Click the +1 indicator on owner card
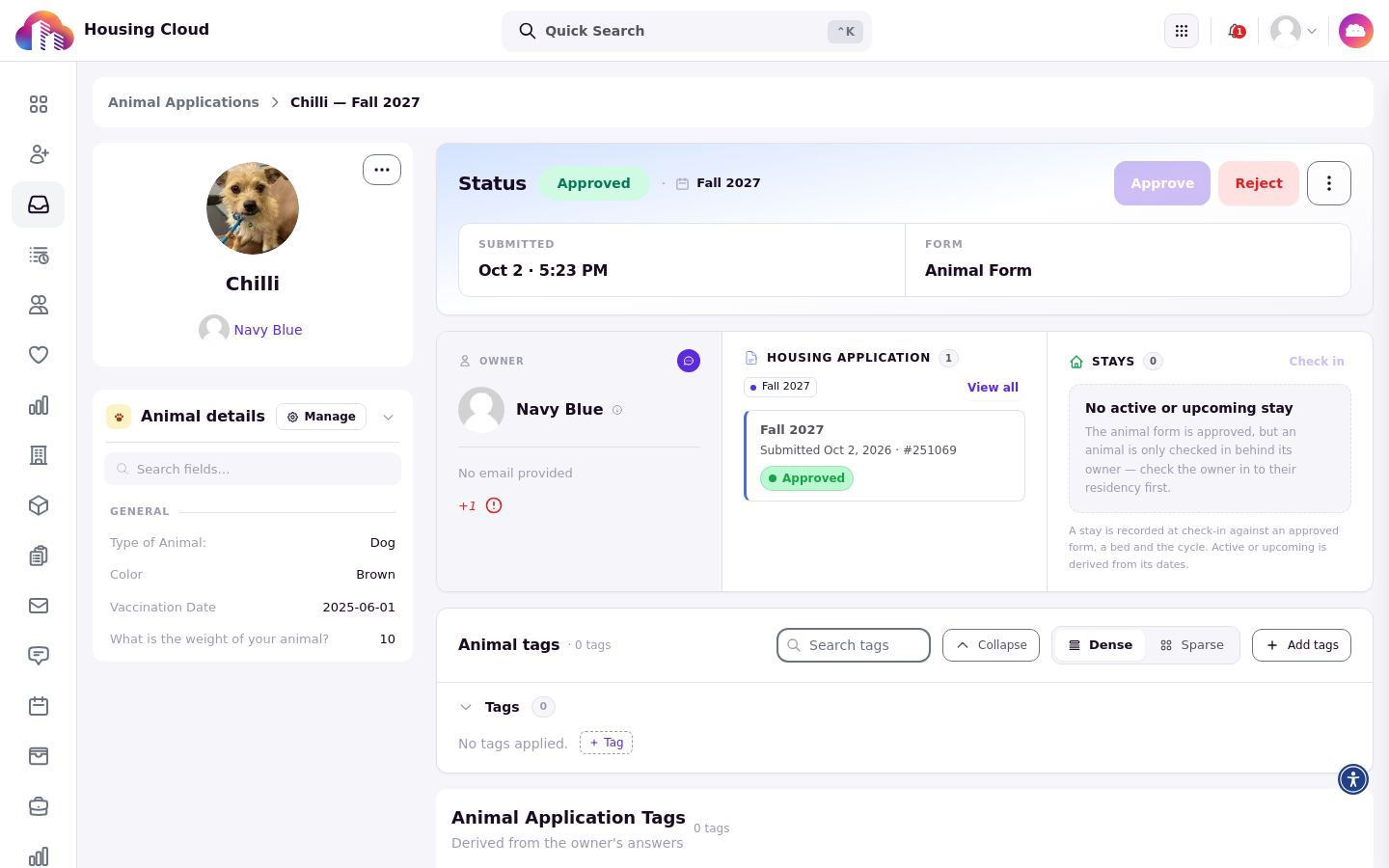Screen dimensions: 1389x868 click(x=467, y=505)
